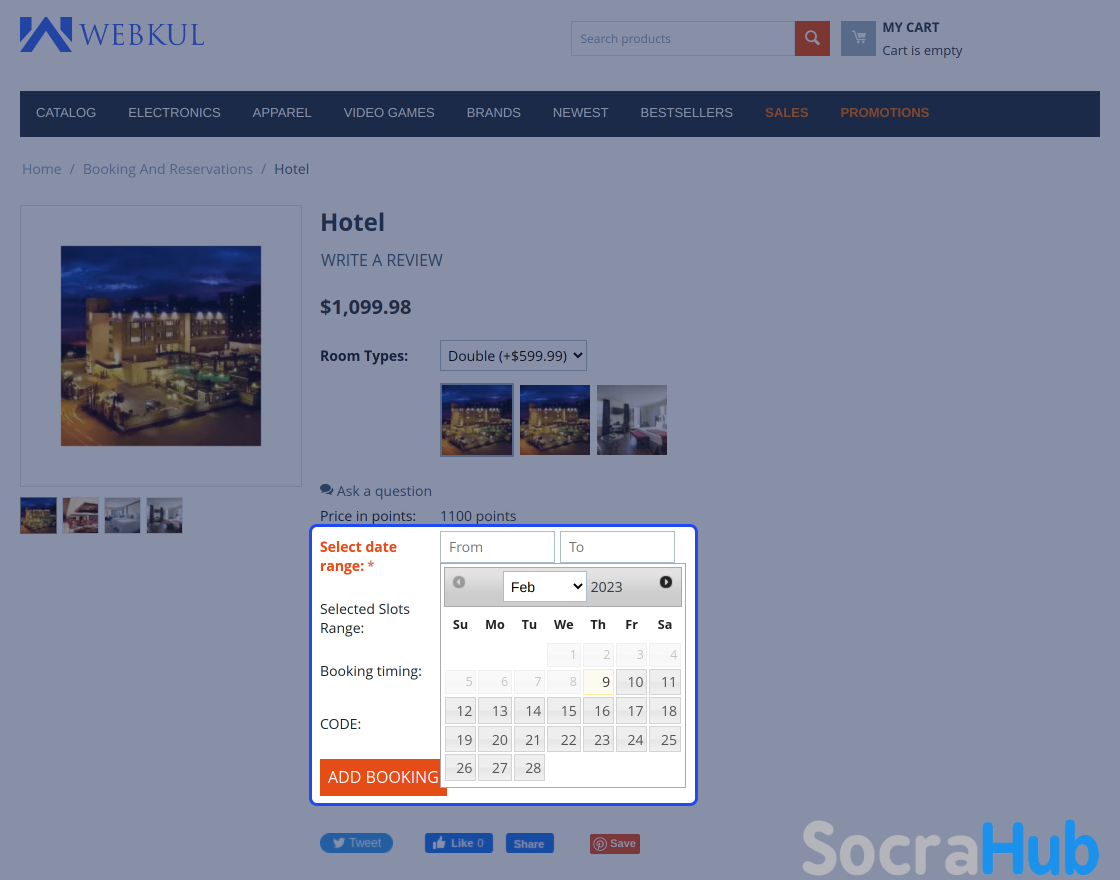Pick February 12 in the calendar
The width and height of the screenshot is (1120, 880).
tap(461, 711)
